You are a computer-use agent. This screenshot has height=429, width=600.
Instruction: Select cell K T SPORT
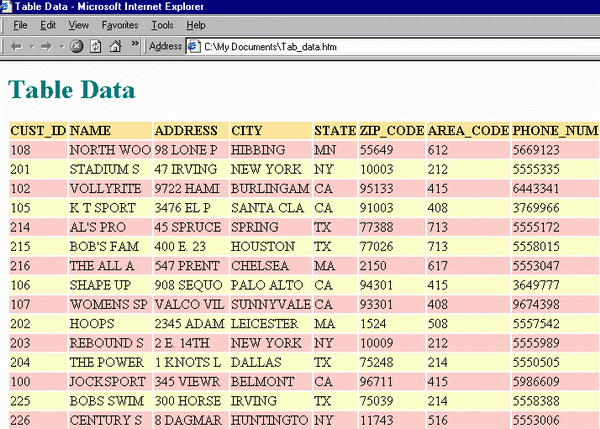click(110, 208)
